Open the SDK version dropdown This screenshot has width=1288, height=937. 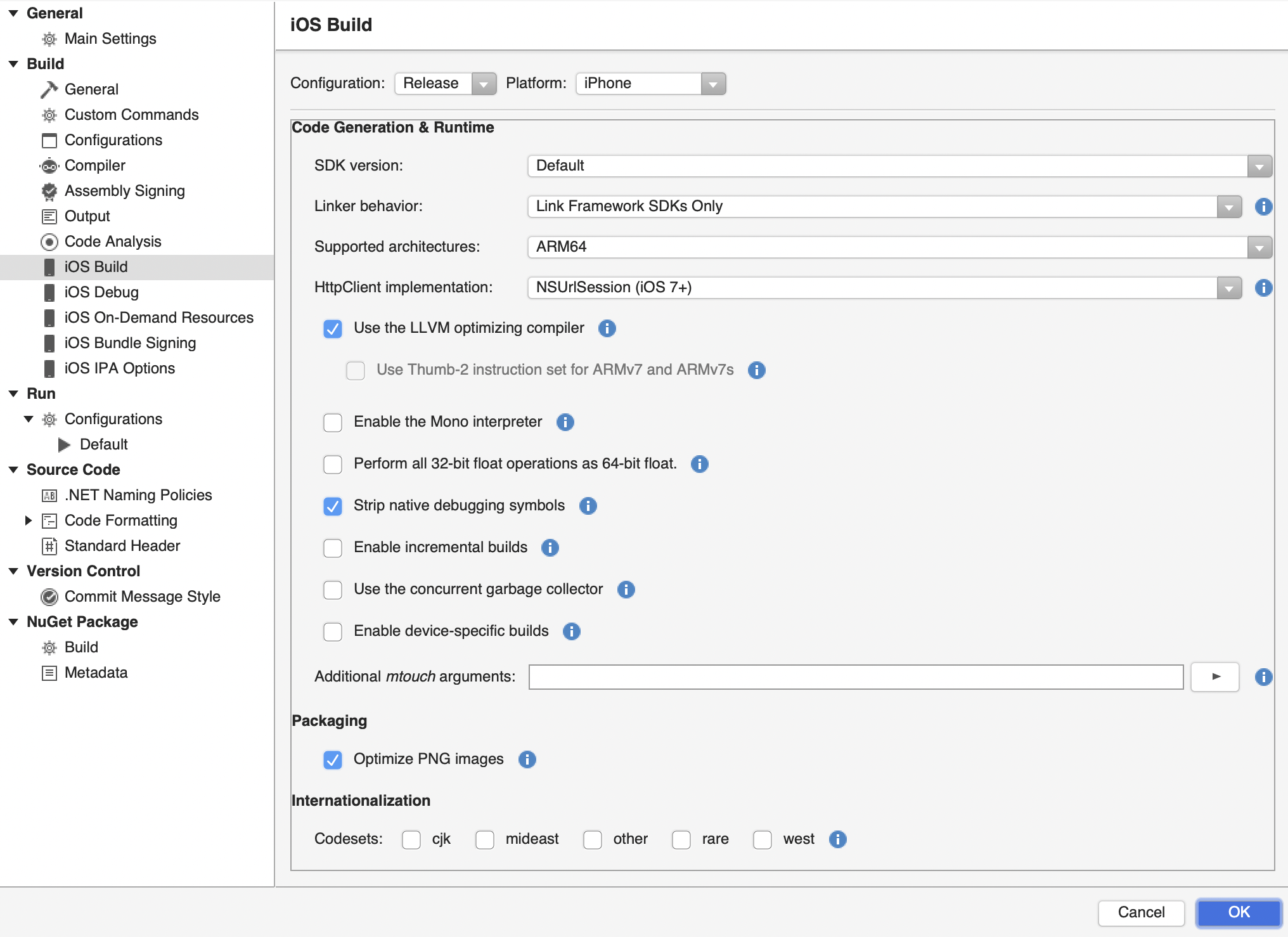coord(899,166)
